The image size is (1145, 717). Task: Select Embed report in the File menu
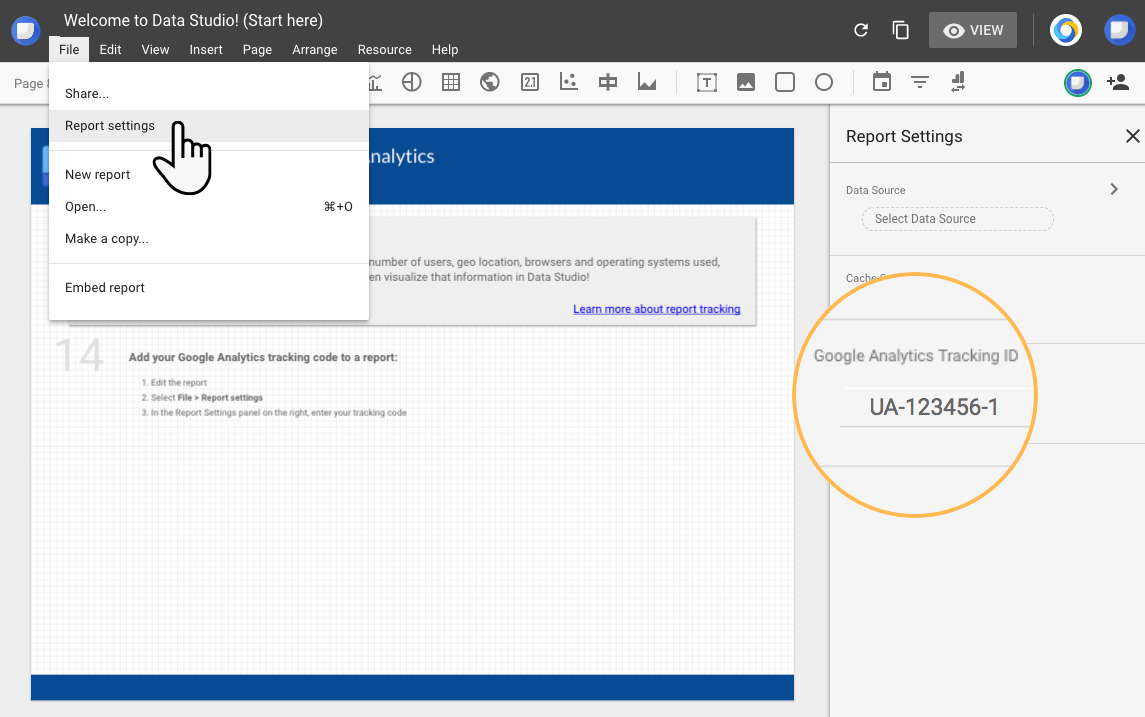coord(209,288)
